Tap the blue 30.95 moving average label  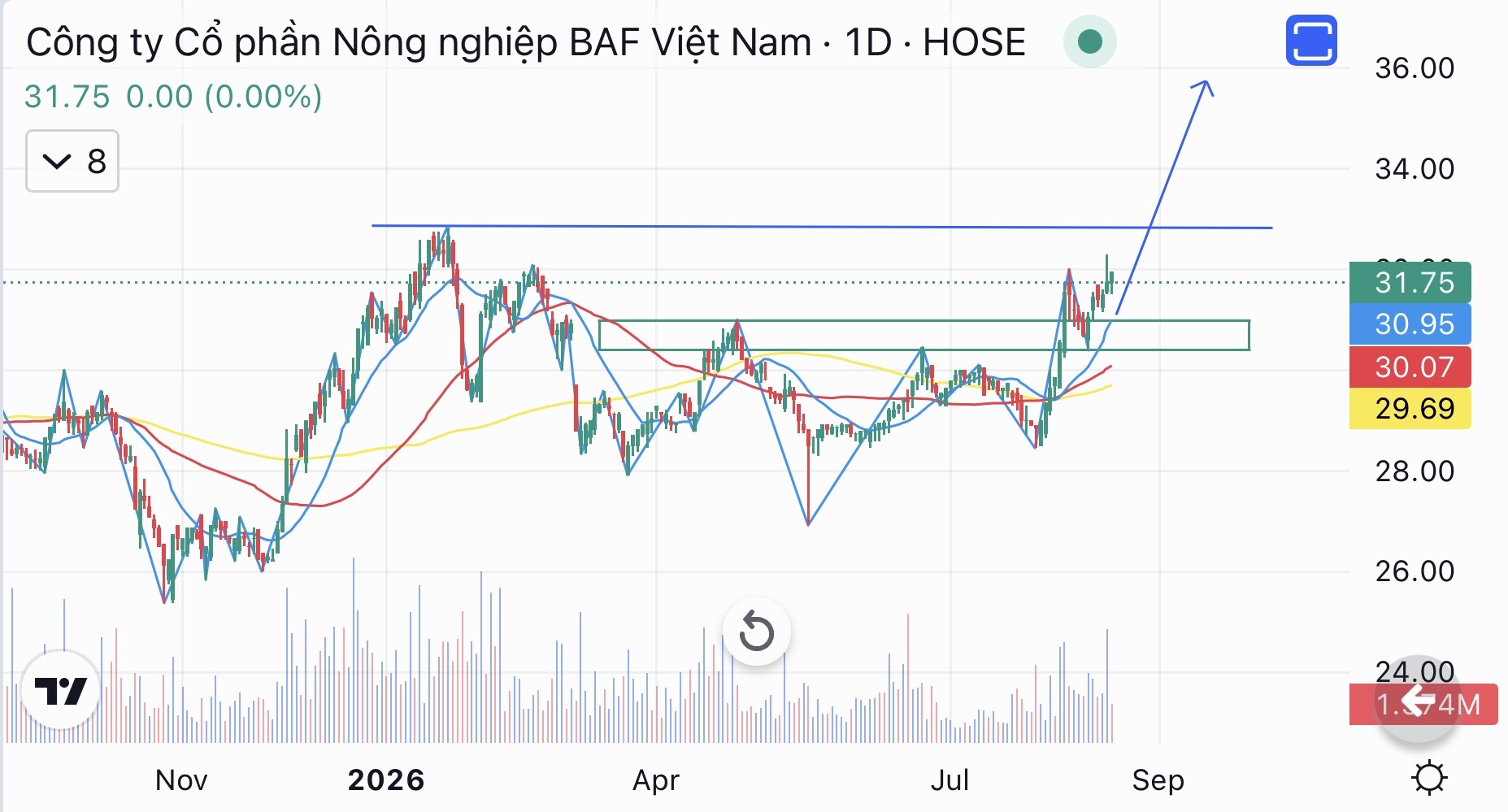pyautogui.click(x=1410, y=324)
